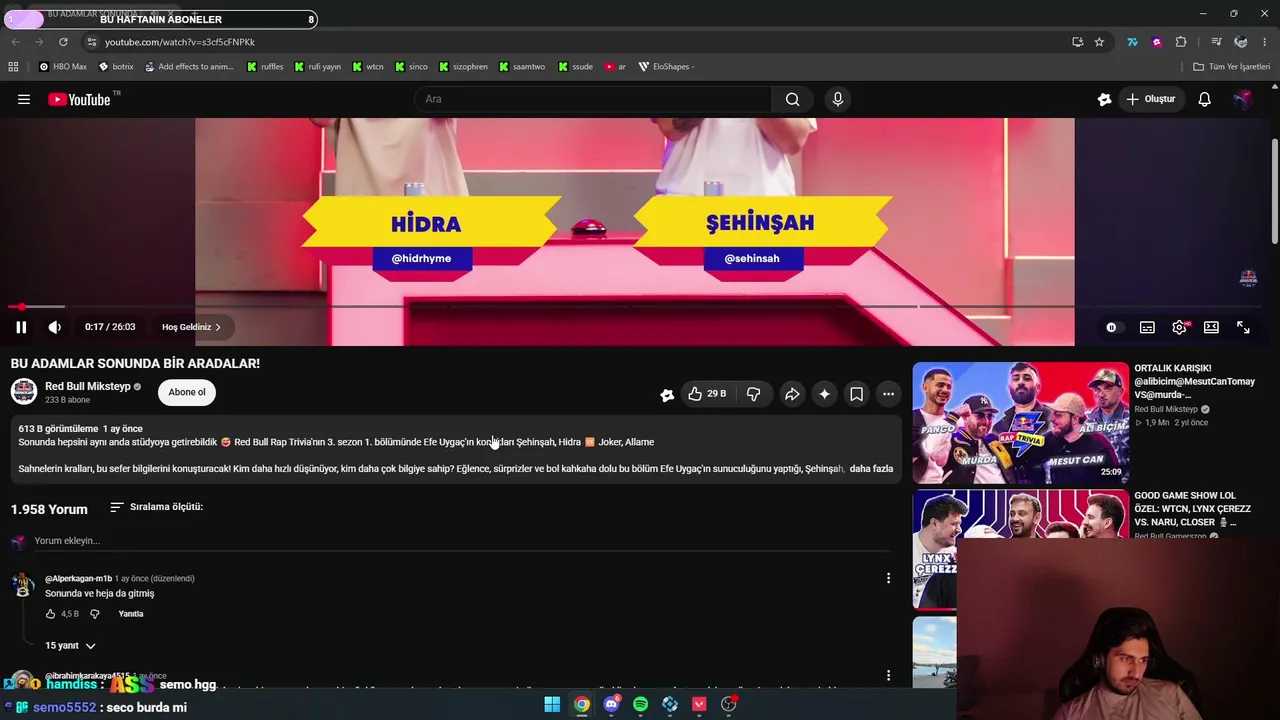This screenshot has height=720, width=1280.
Task: Like Alperkagan-m1b's comment
Action: [50, 614]
